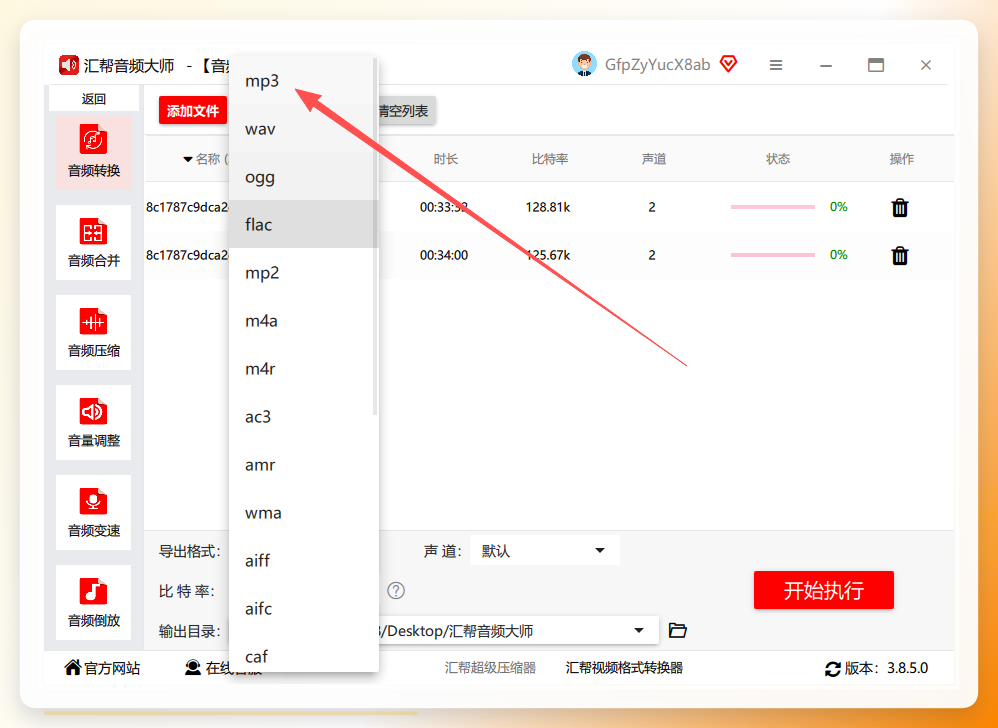Click the red VIP diamond badge
Image resolution: width=998 pixels, height=728 pixels.
click(x=728, y=64)
